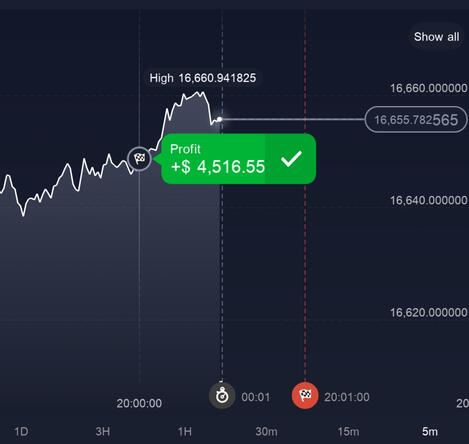Select the 5m timeframe
The width and height of the screenshot is (469, 444).
pos(430,432)
